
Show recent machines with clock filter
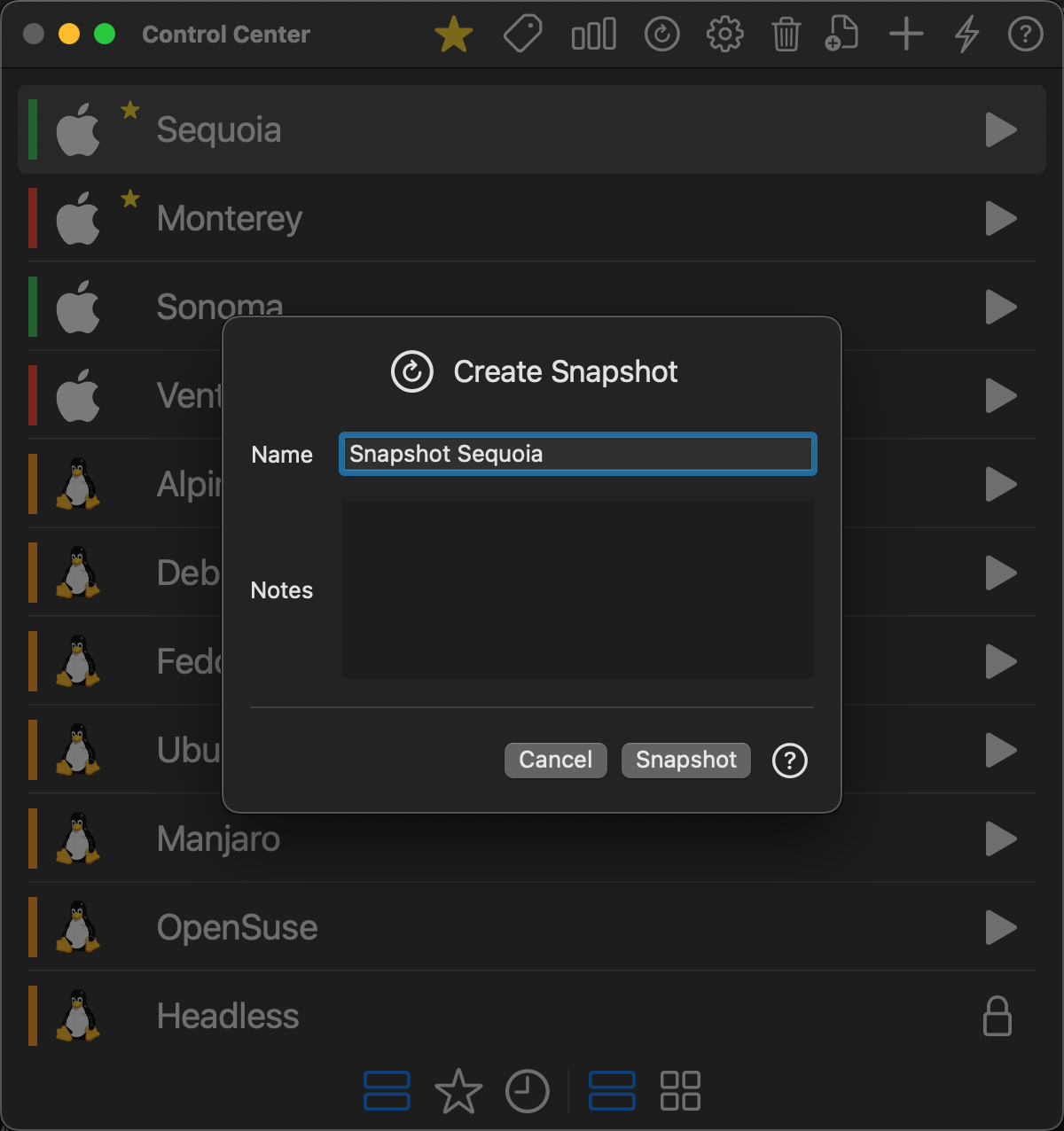tap(528, 1091)
